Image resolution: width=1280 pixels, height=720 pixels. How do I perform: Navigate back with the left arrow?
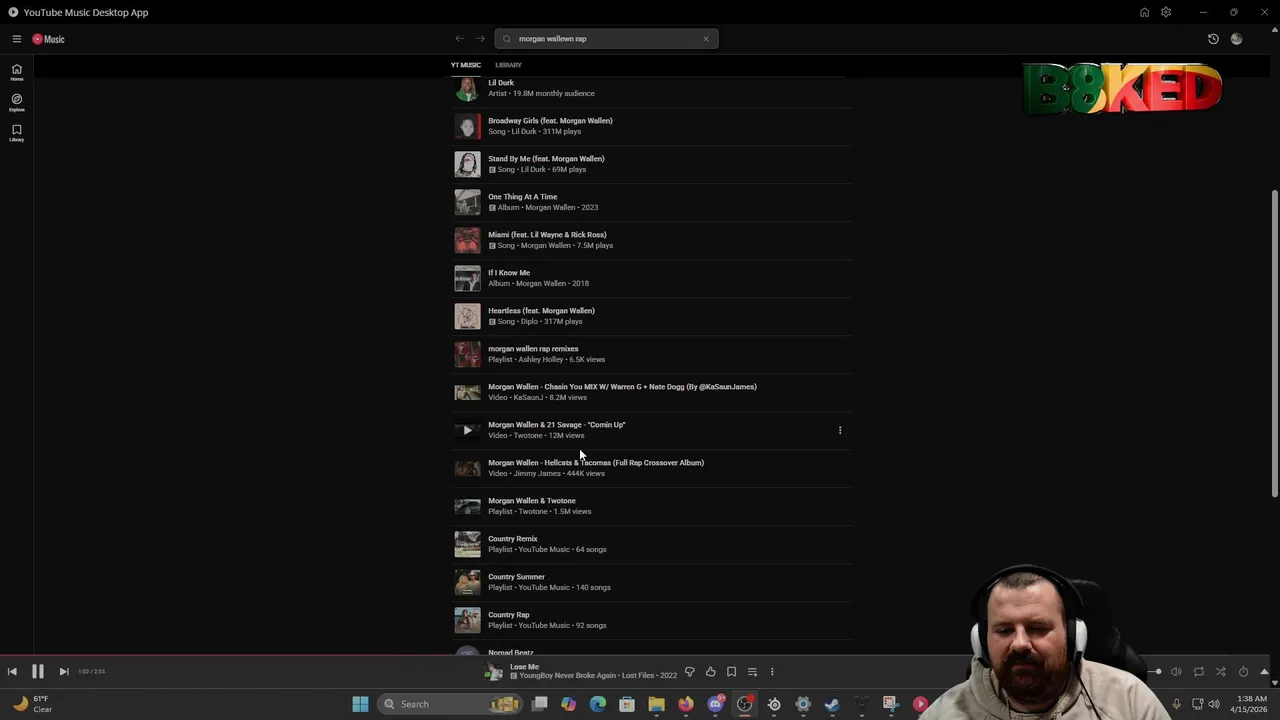459,39
